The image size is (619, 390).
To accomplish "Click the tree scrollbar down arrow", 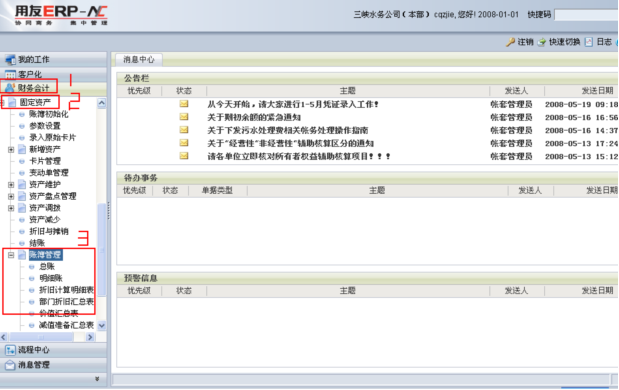I will (102, 326).
